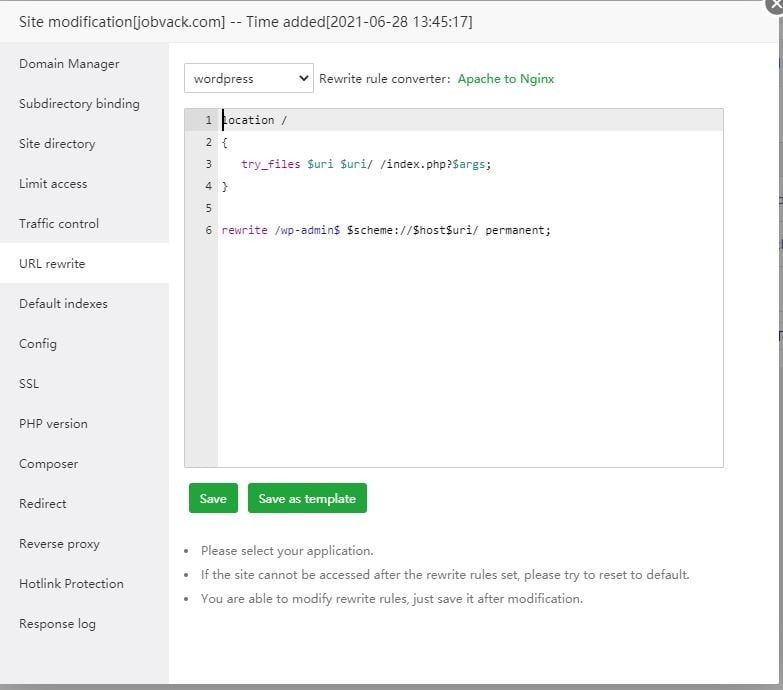Viewport: 783px width, 690px height.
Task: Open the SSL settings tab
Action: tap(29, 384)
